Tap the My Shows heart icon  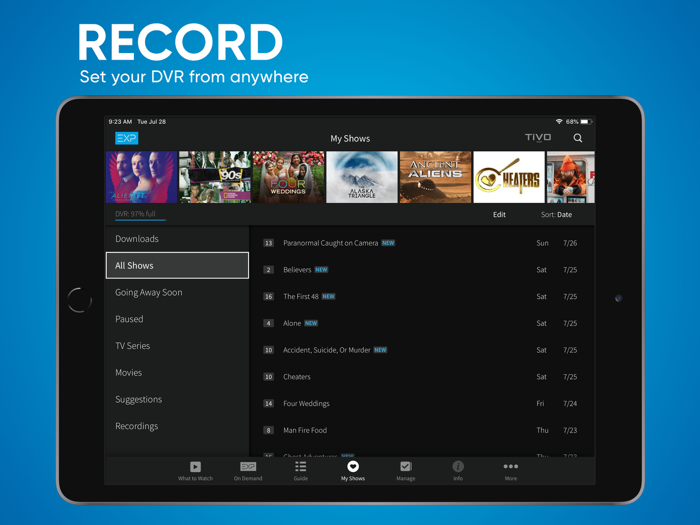pyautogui.click(x=353, y=467)
